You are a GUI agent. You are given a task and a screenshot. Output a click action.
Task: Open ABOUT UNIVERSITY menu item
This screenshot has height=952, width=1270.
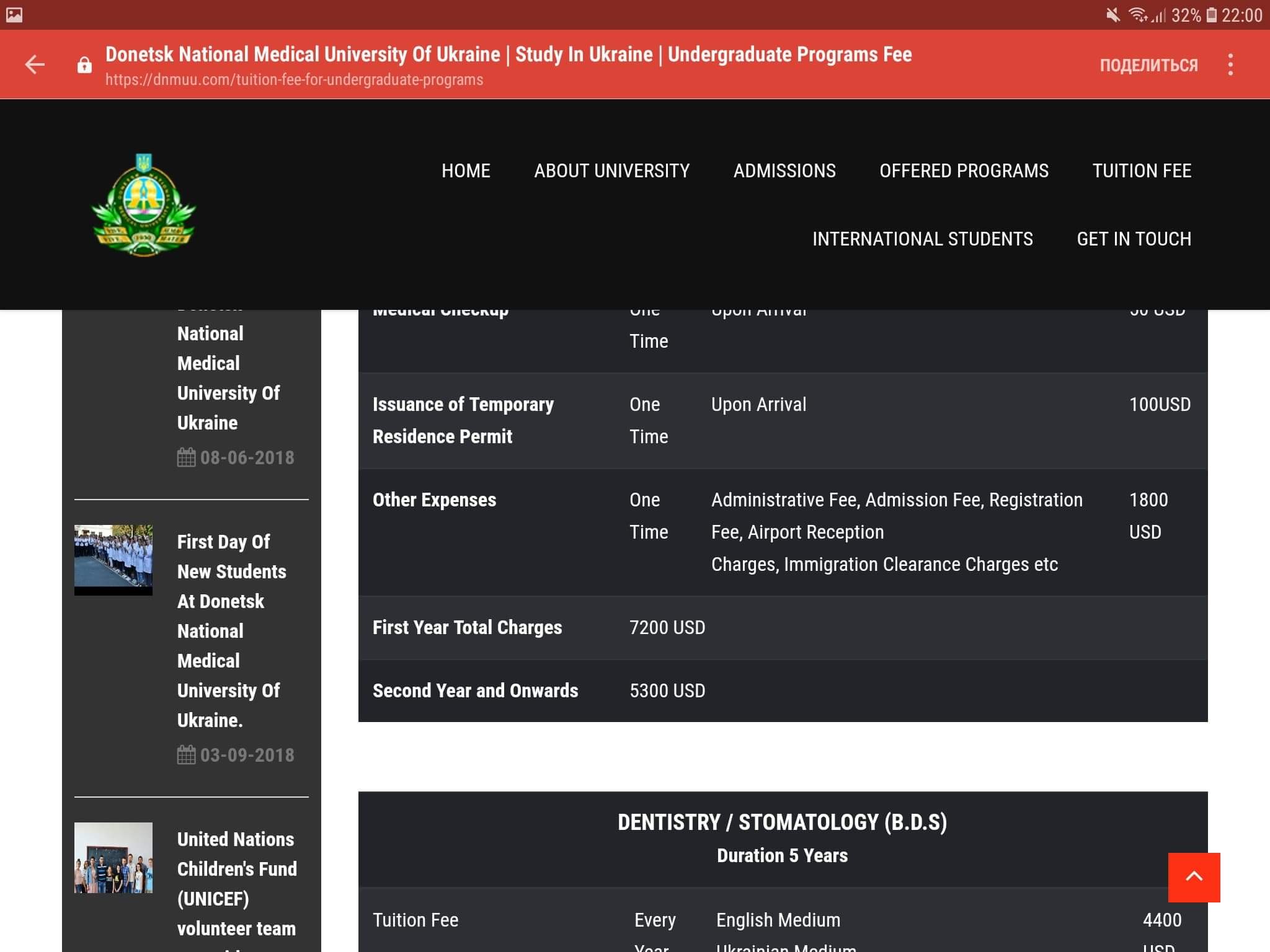611,170
